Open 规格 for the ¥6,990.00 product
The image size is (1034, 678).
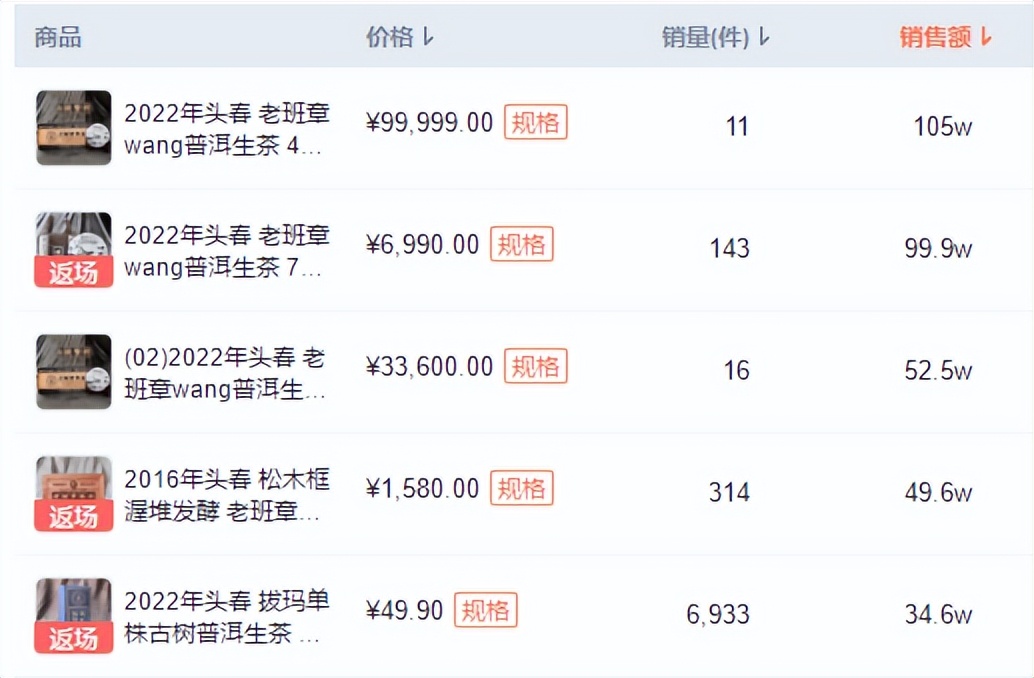521,245
